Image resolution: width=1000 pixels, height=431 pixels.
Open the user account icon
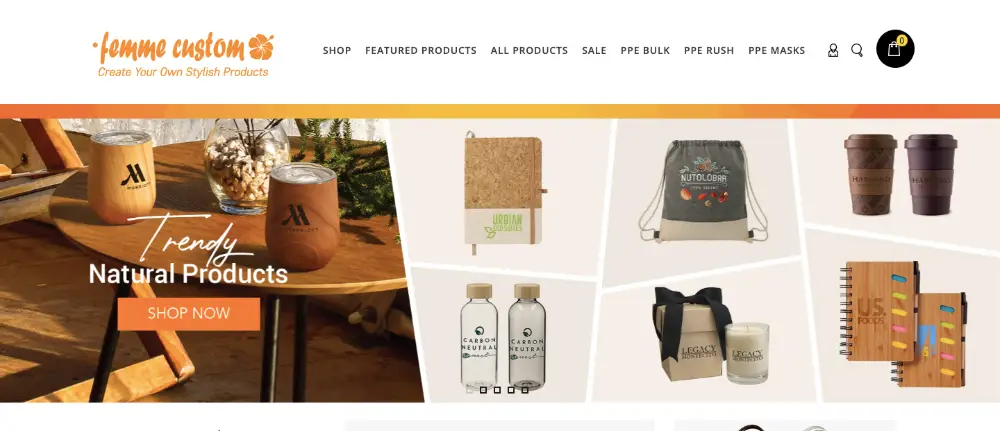click(832, 50)
